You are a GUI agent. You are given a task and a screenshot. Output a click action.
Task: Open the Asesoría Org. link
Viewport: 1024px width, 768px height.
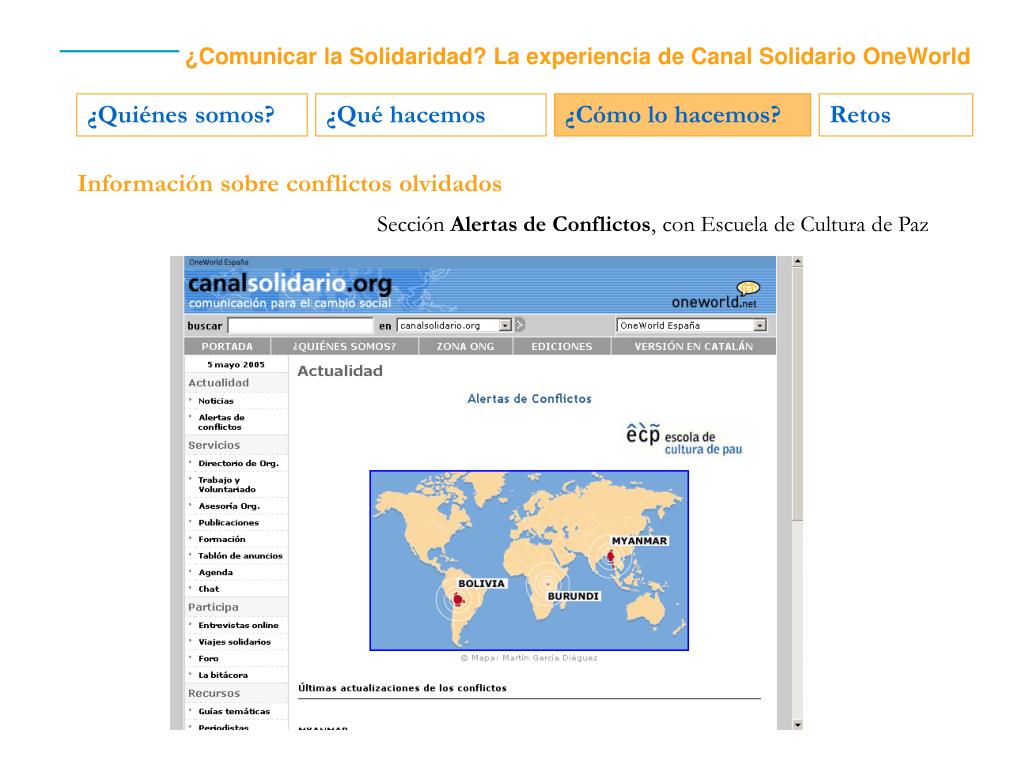pyautogui.click(x=229, y=506)
